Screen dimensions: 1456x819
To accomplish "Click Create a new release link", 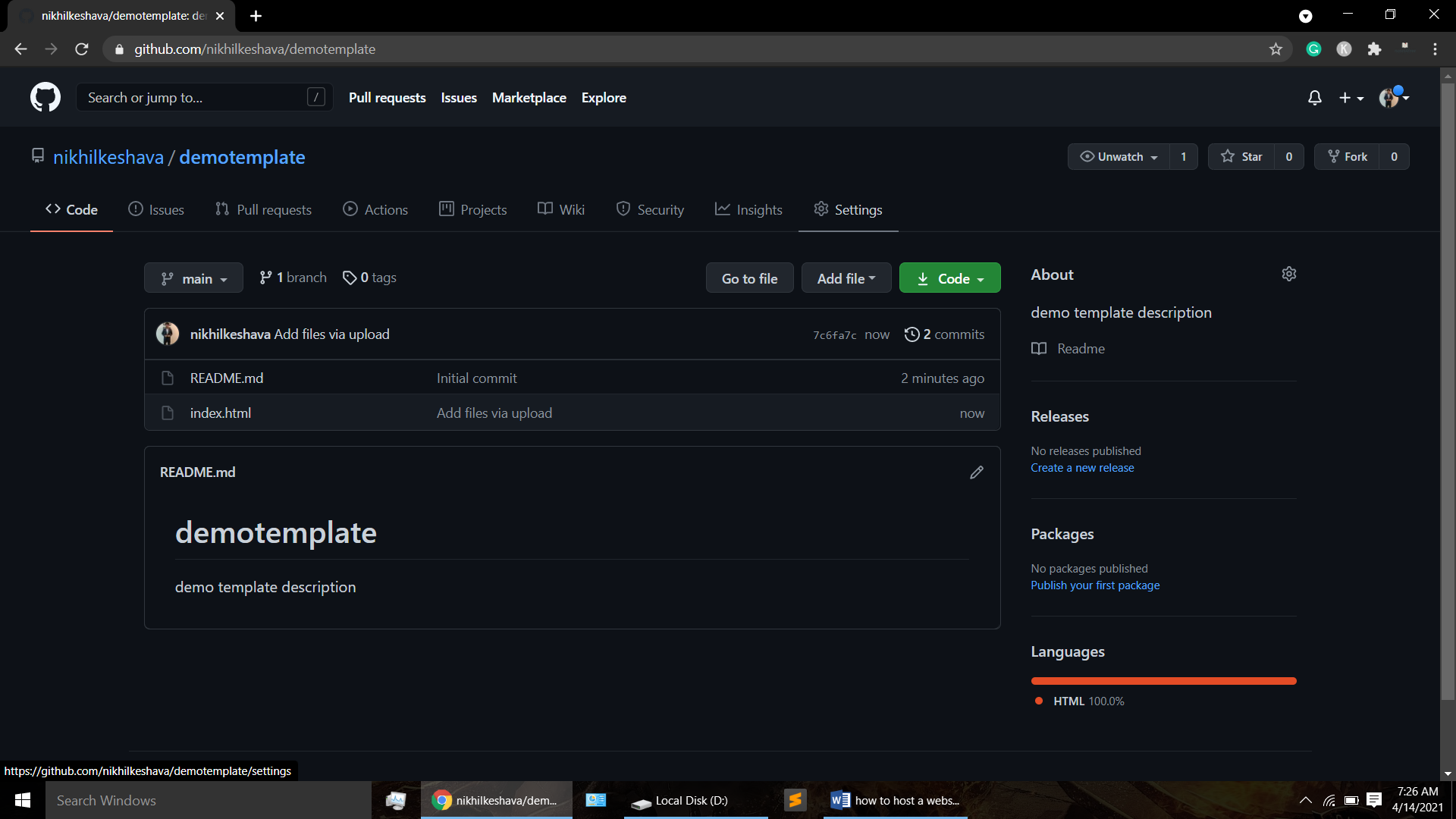I will 1083,468.
